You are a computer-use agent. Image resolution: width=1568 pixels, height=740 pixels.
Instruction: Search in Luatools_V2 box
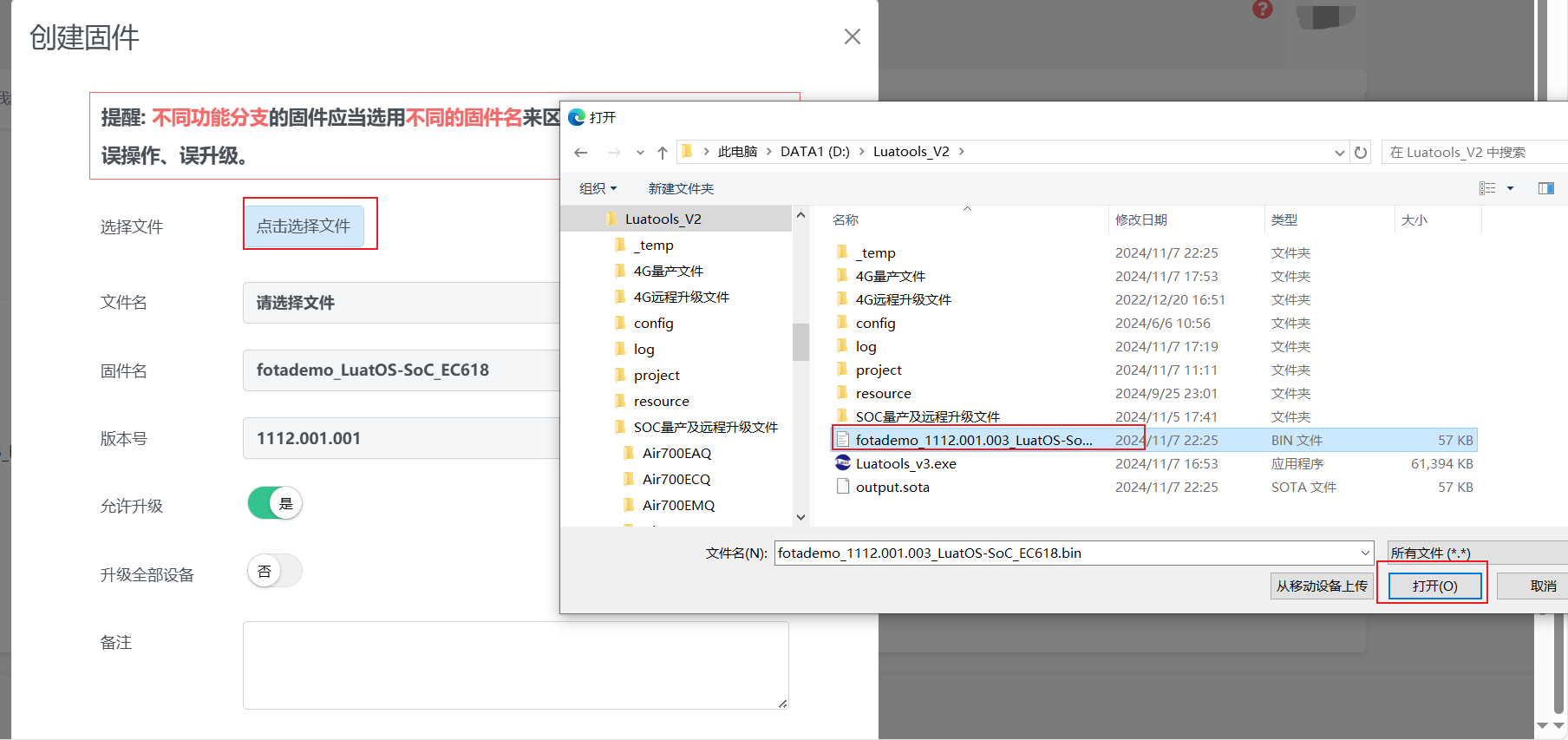coord(1474,152)
